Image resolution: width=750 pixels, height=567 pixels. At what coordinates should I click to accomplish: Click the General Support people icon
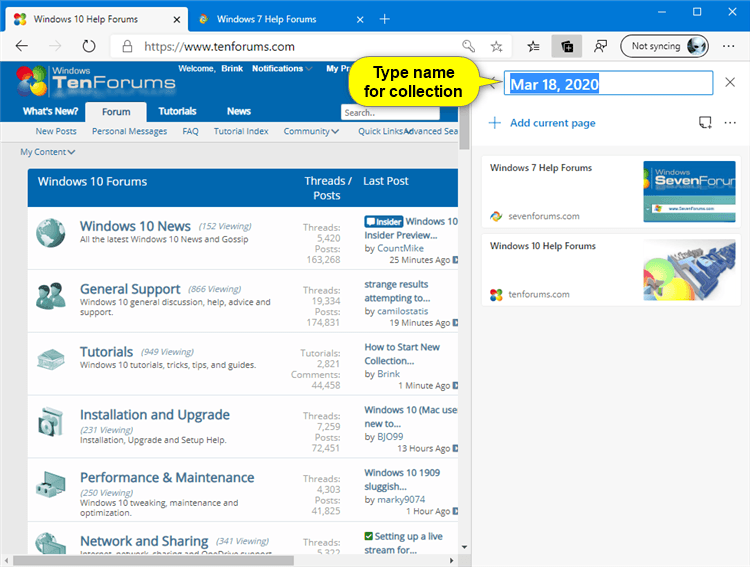point(51,296)
